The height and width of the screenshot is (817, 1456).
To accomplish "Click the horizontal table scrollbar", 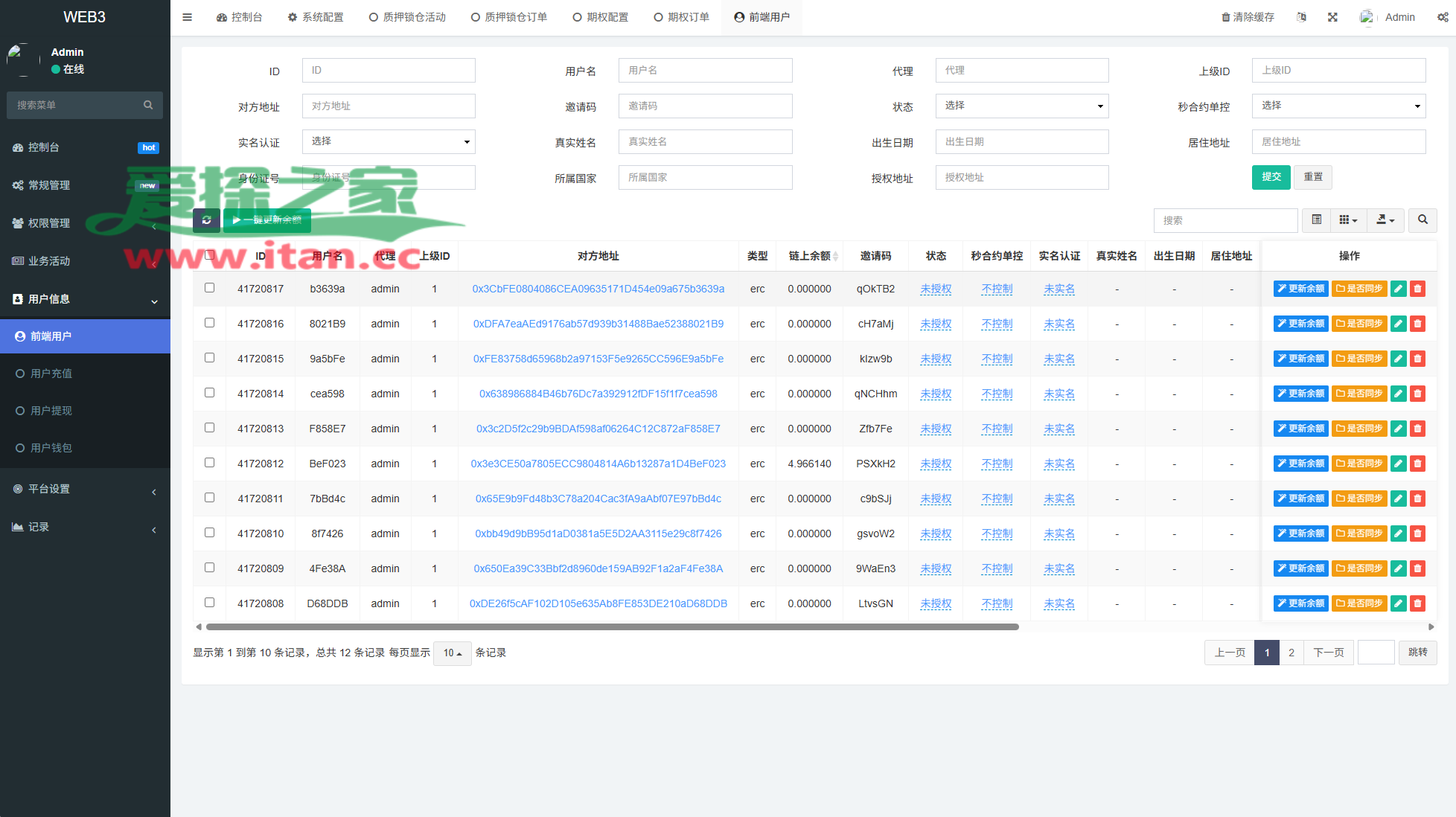I will 612,627.
